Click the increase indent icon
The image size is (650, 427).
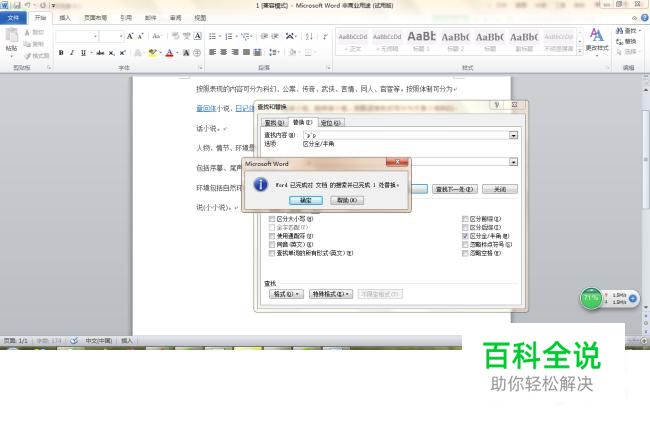[x=275, y=36]
